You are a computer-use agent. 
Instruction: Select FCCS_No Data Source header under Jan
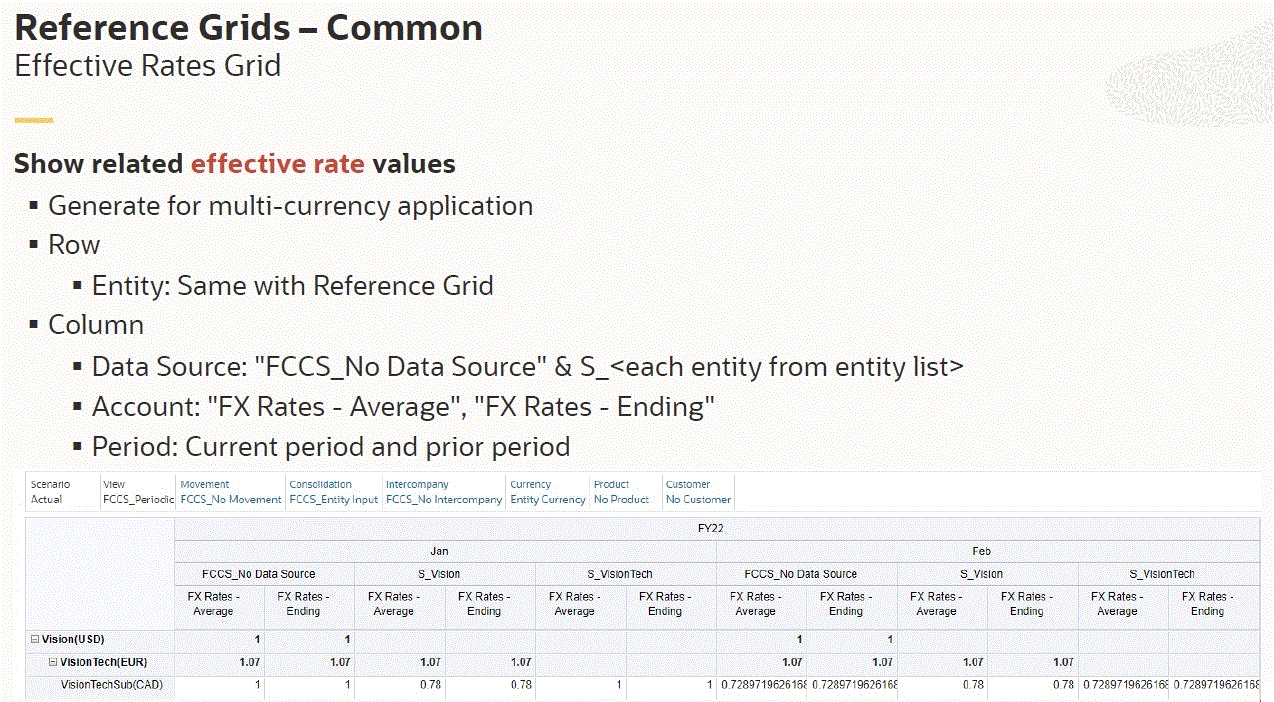point(264,574)
